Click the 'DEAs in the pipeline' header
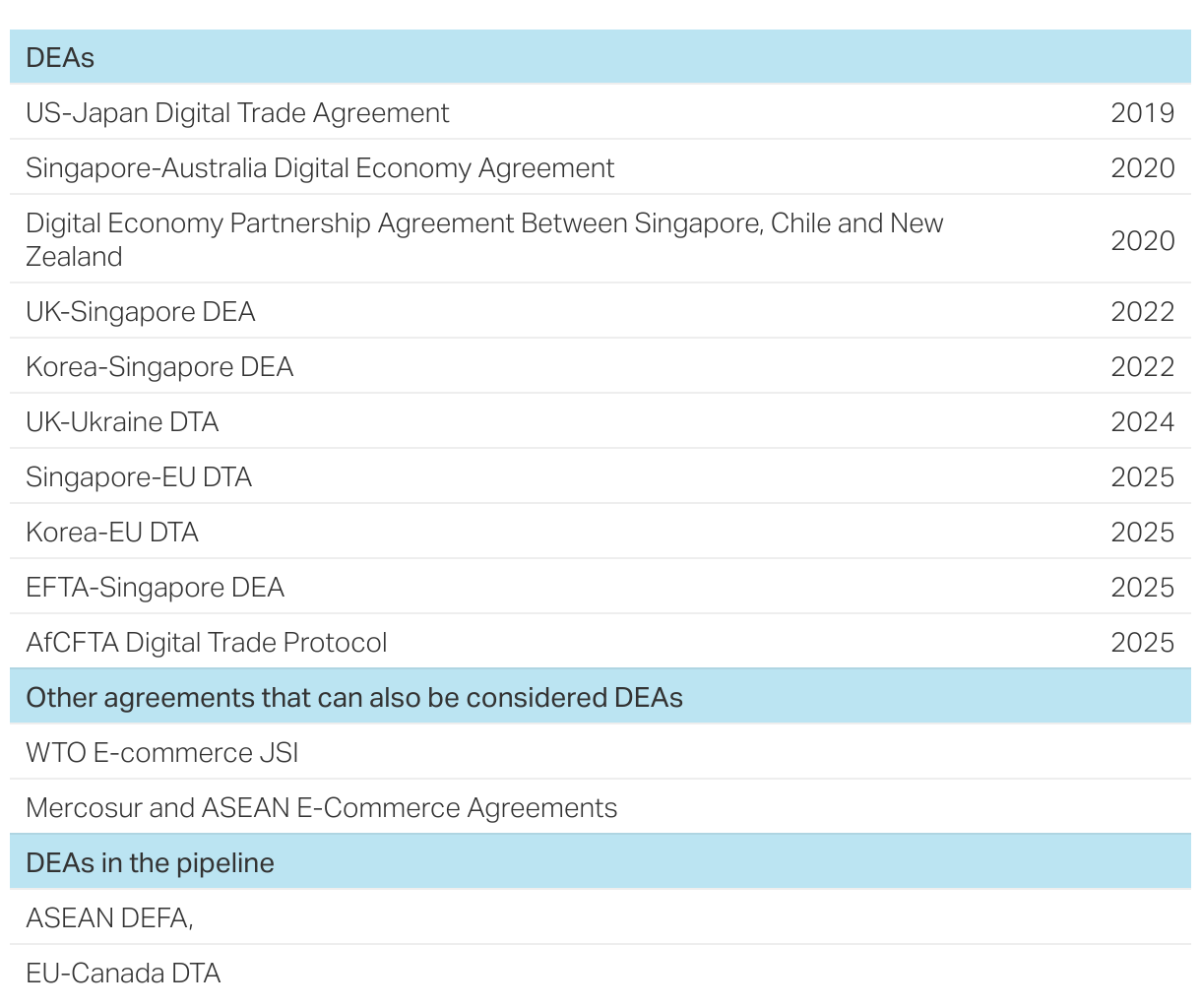This screenshot has width=1201, height=1008. tap(150, 863)
